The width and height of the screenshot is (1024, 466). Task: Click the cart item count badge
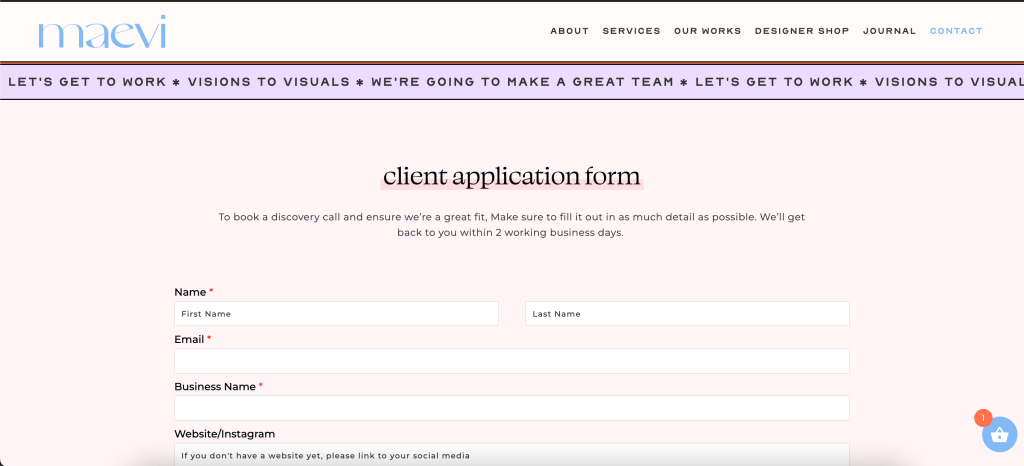982,418
